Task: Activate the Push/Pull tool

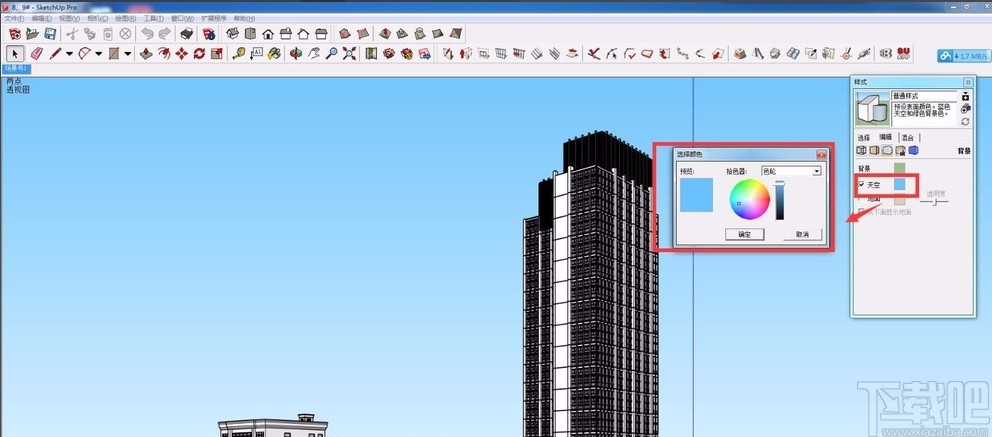Action: click(x=146, y=53)
